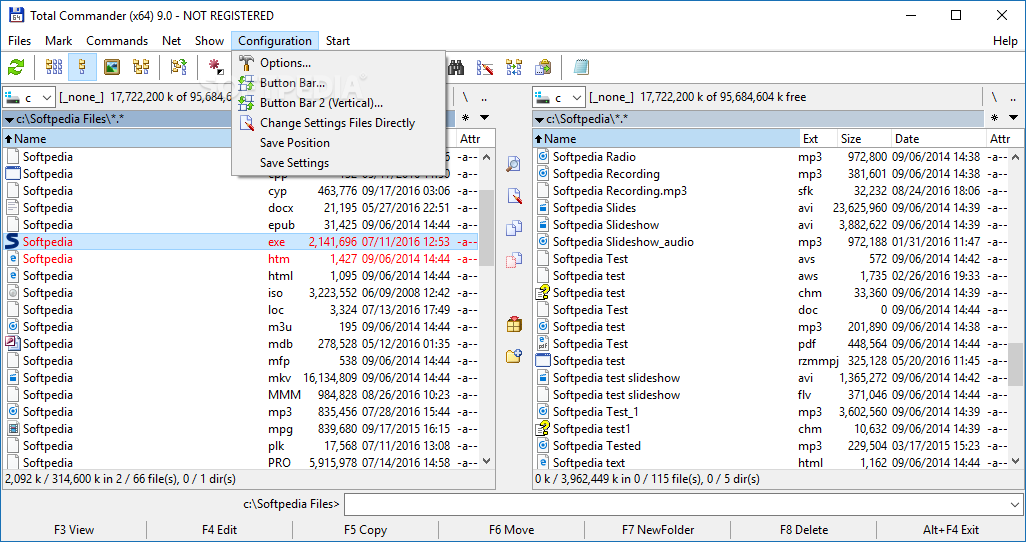Click the green Reread source refresh icon
This screenshot has width=1026, height=542.
tap(16, 67)
